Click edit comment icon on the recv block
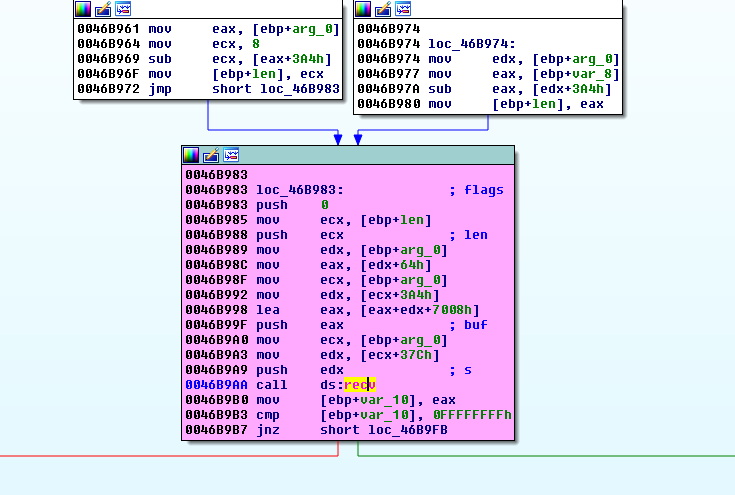The width and height of the screenshot is (735, 495). [x=211, y=155]
